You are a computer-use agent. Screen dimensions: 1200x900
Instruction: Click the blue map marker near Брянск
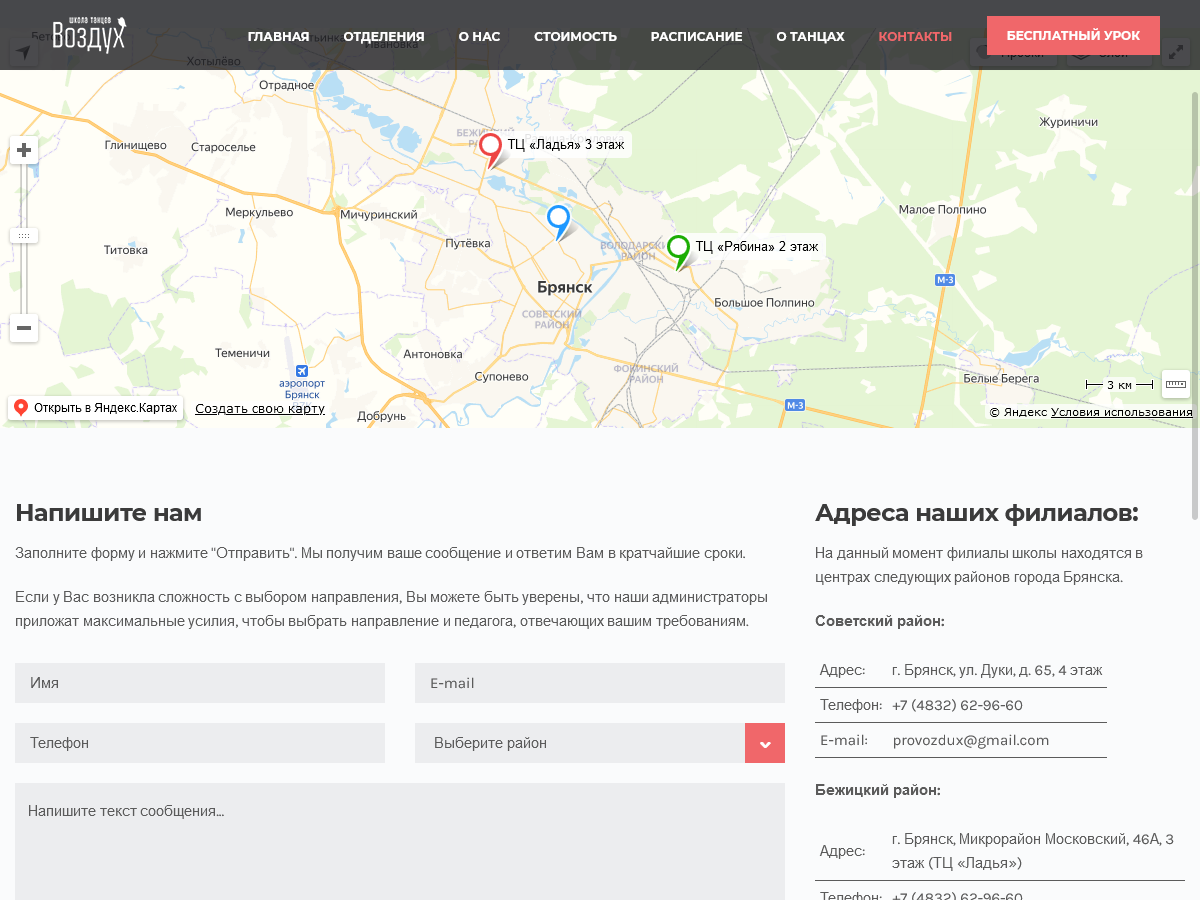[558, 219]
